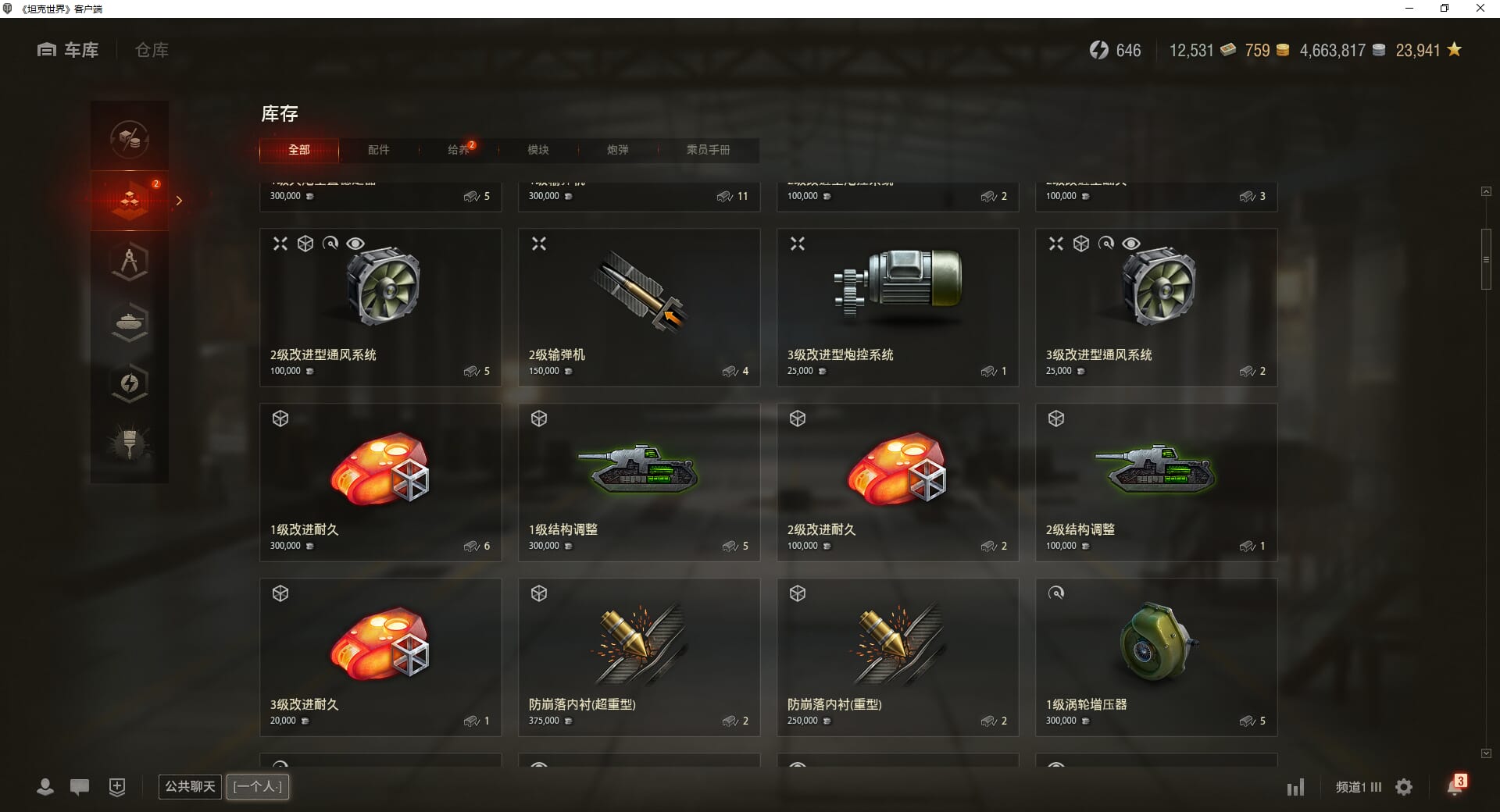Open the personal reserves lightning sidebar icon
Image resolution: width=1500 pixels, height=812 pixels.
coord(130,383)
